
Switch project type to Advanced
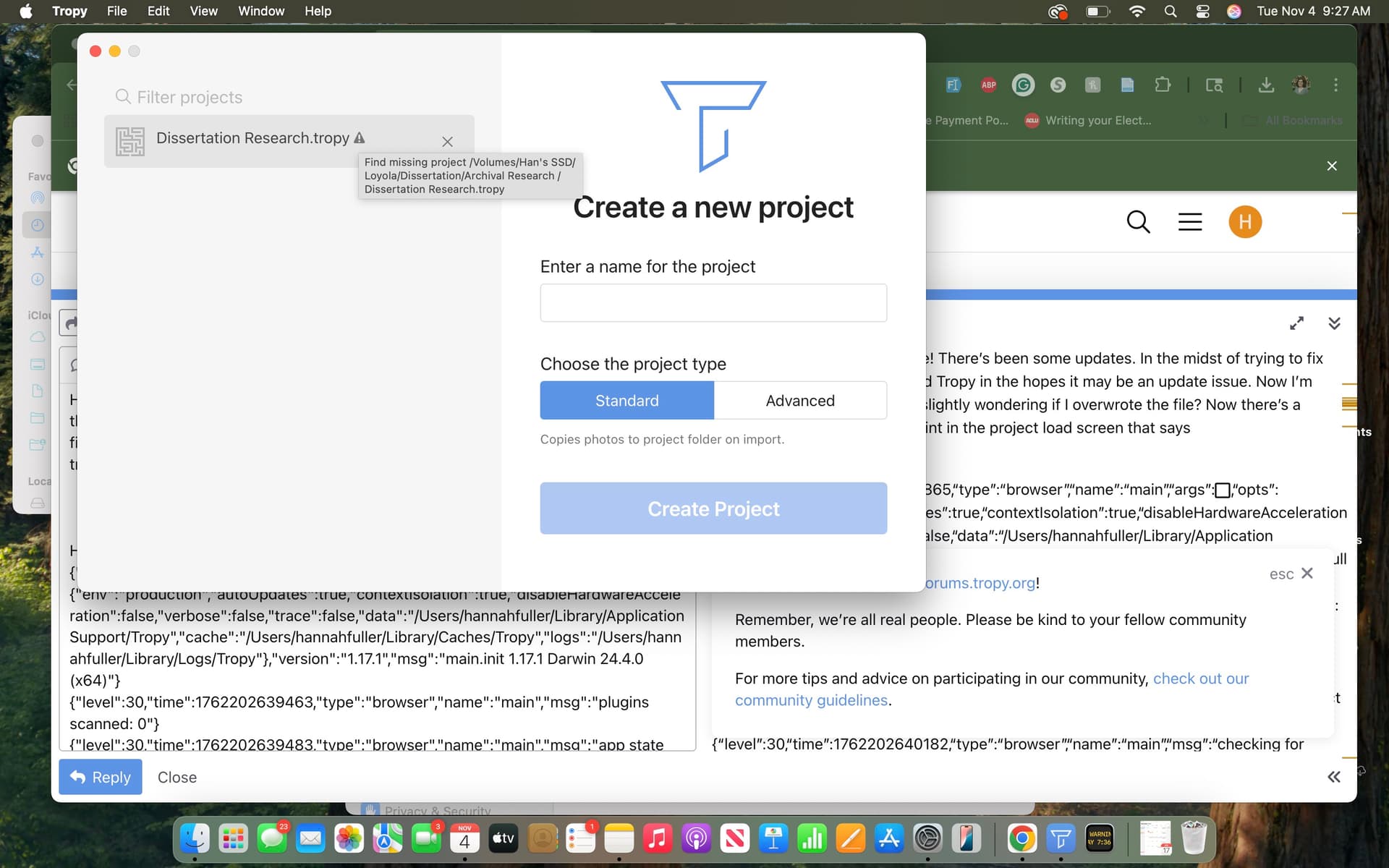pos(799,401)
